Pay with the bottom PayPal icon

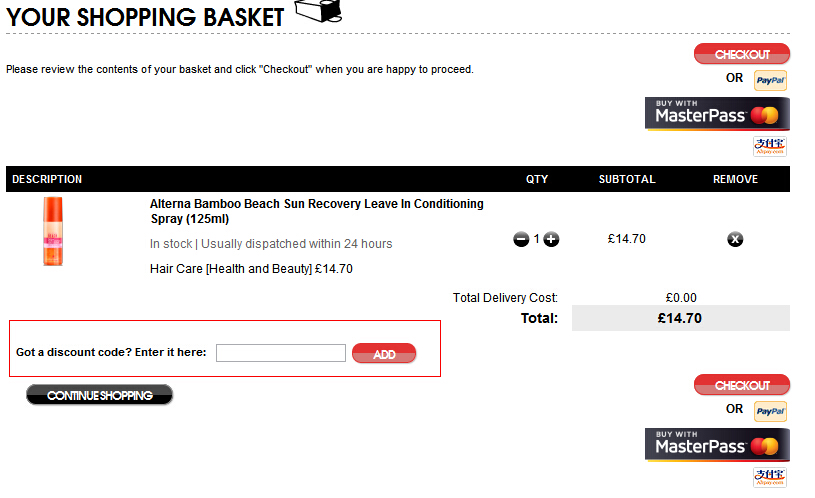(x=770, y=411)
